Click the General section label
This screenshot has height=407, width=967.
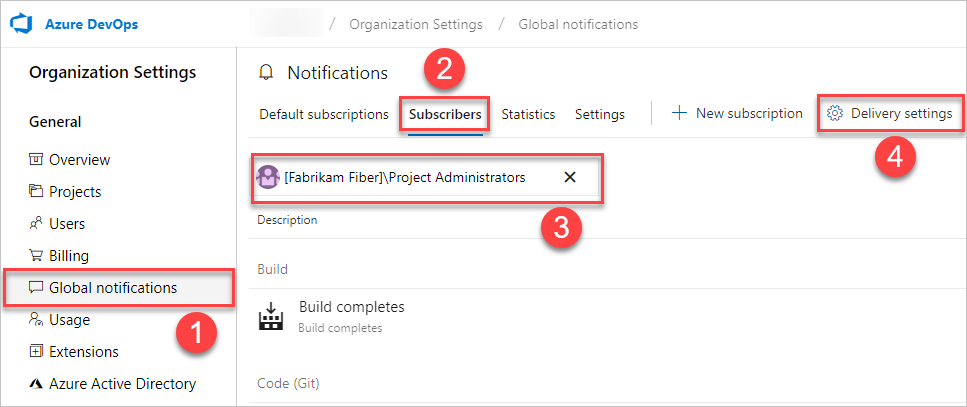click(55, 122)
